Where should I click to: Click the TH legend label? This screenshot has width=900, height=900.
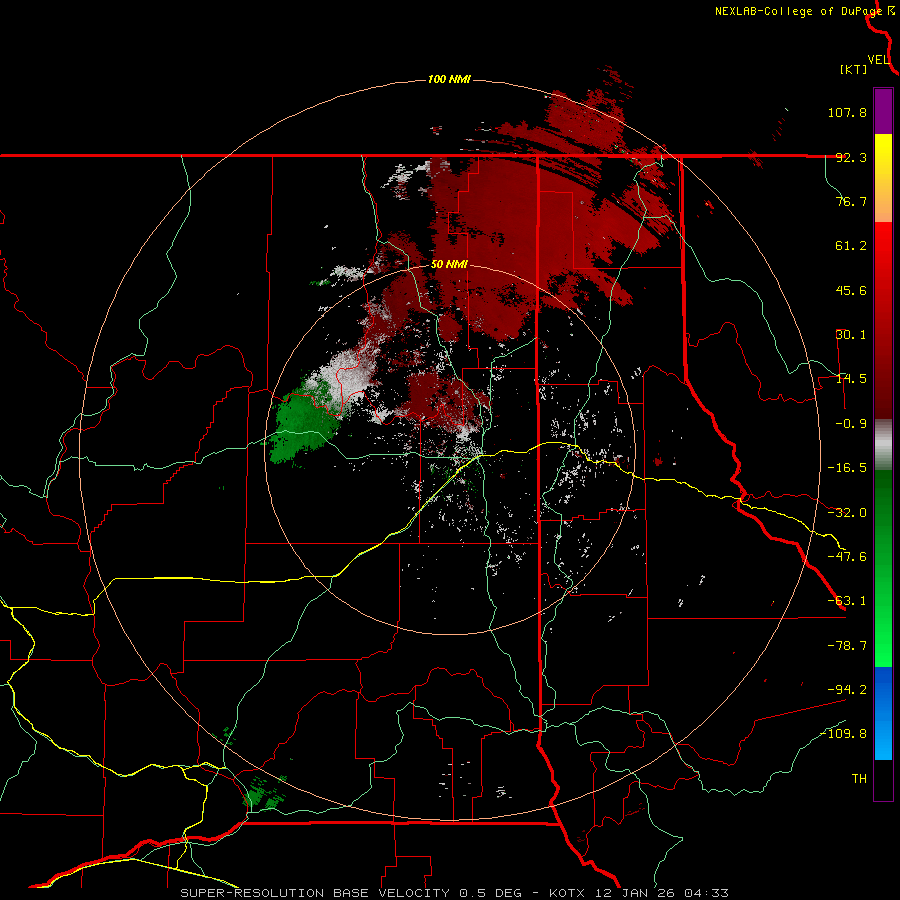[x=859, y=779]
